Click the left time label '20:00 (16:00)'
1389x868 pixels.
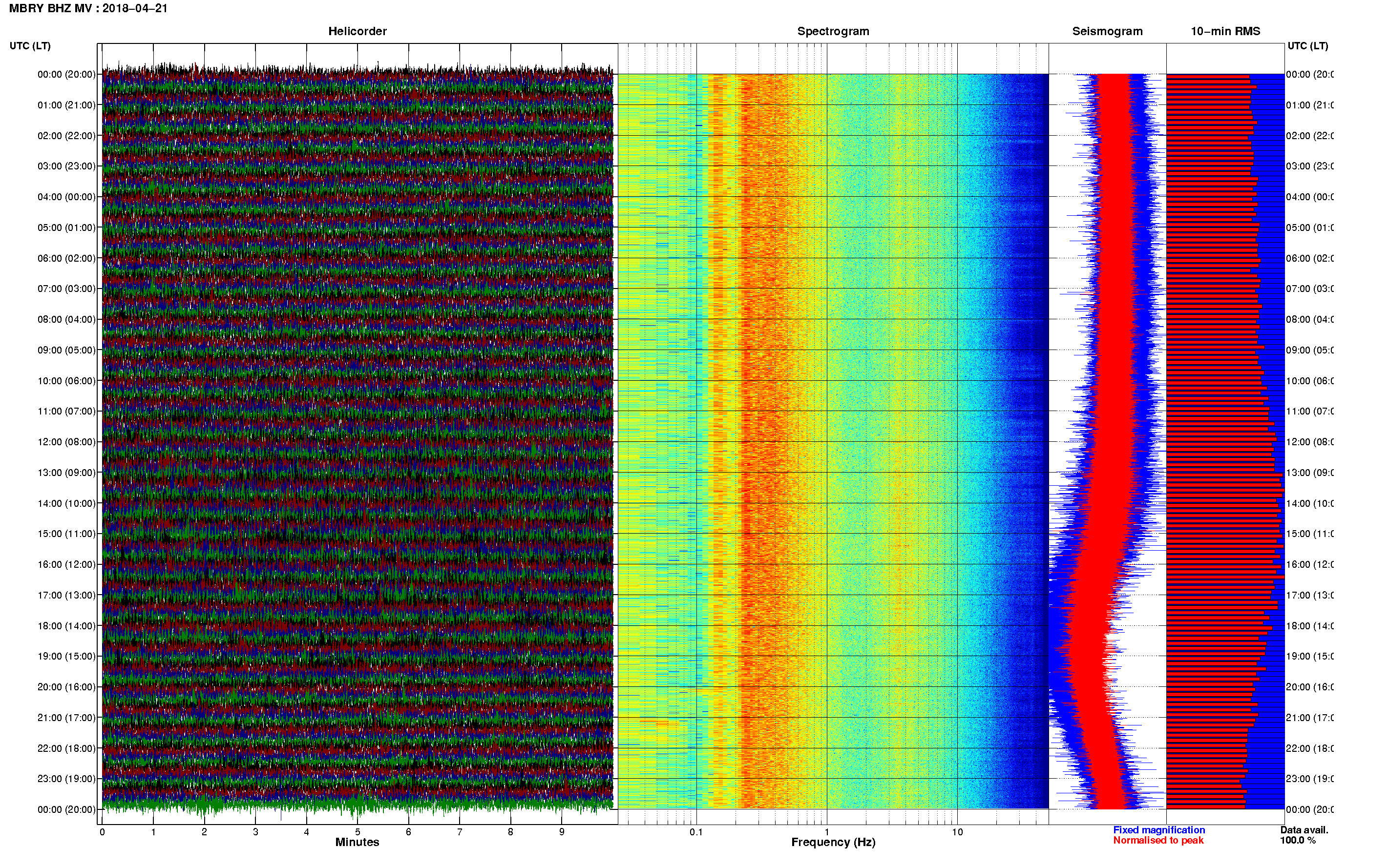tap(66, 686)
